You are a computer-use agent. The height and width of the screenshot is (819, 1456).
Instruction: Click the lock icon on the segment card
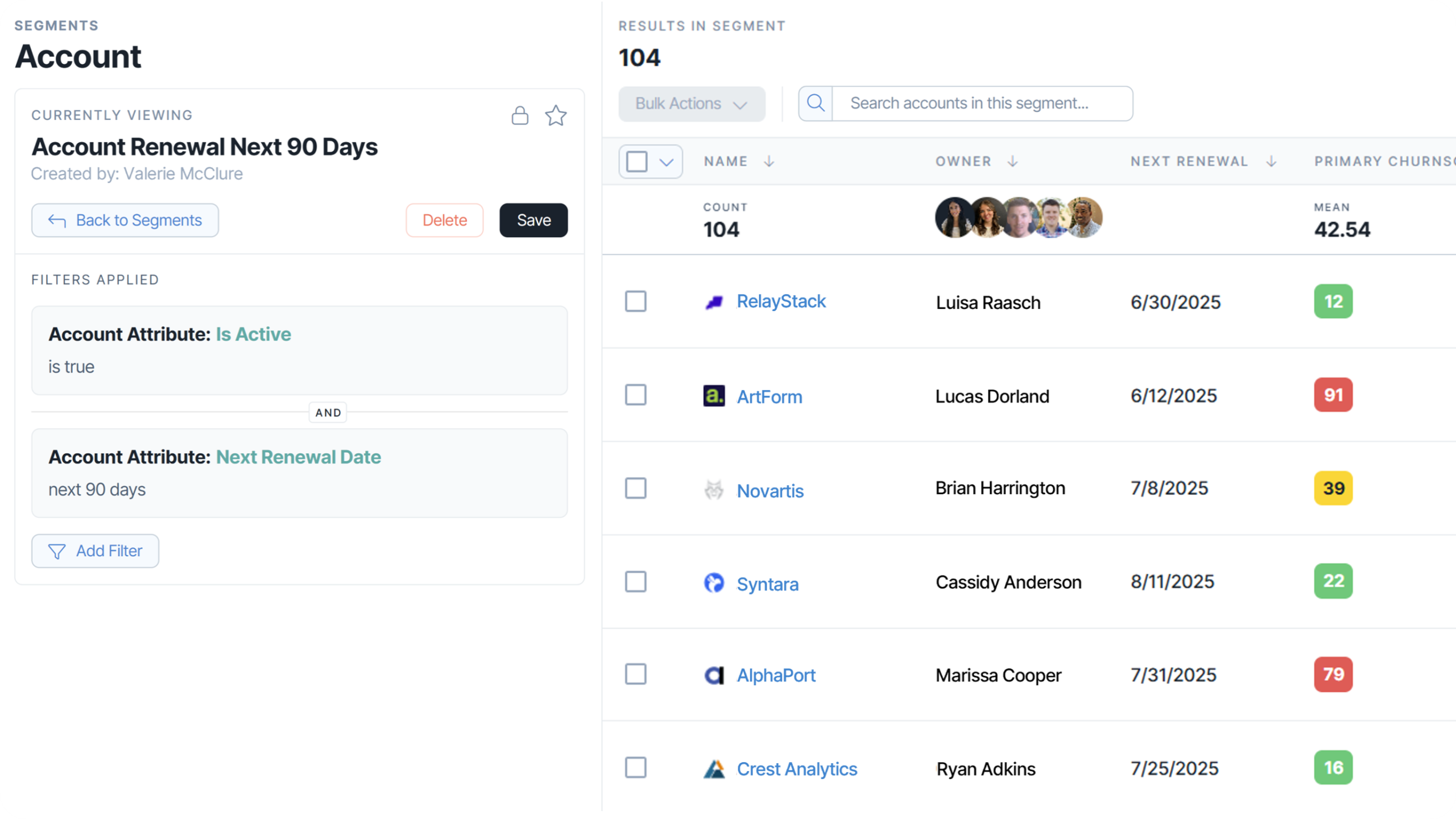pyautogui.click(x=519, y=115)
